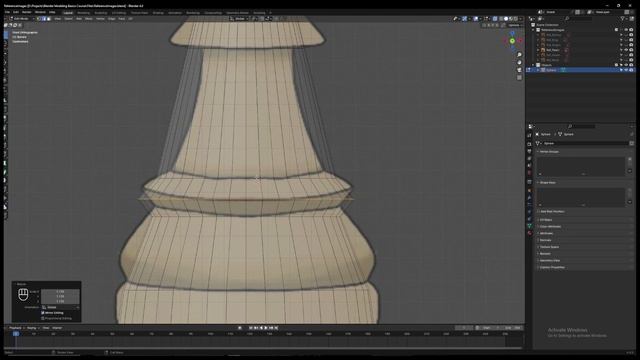The image size is (640, 360).
Task: Open the View Layer properties tab
Action: [529, 158]
